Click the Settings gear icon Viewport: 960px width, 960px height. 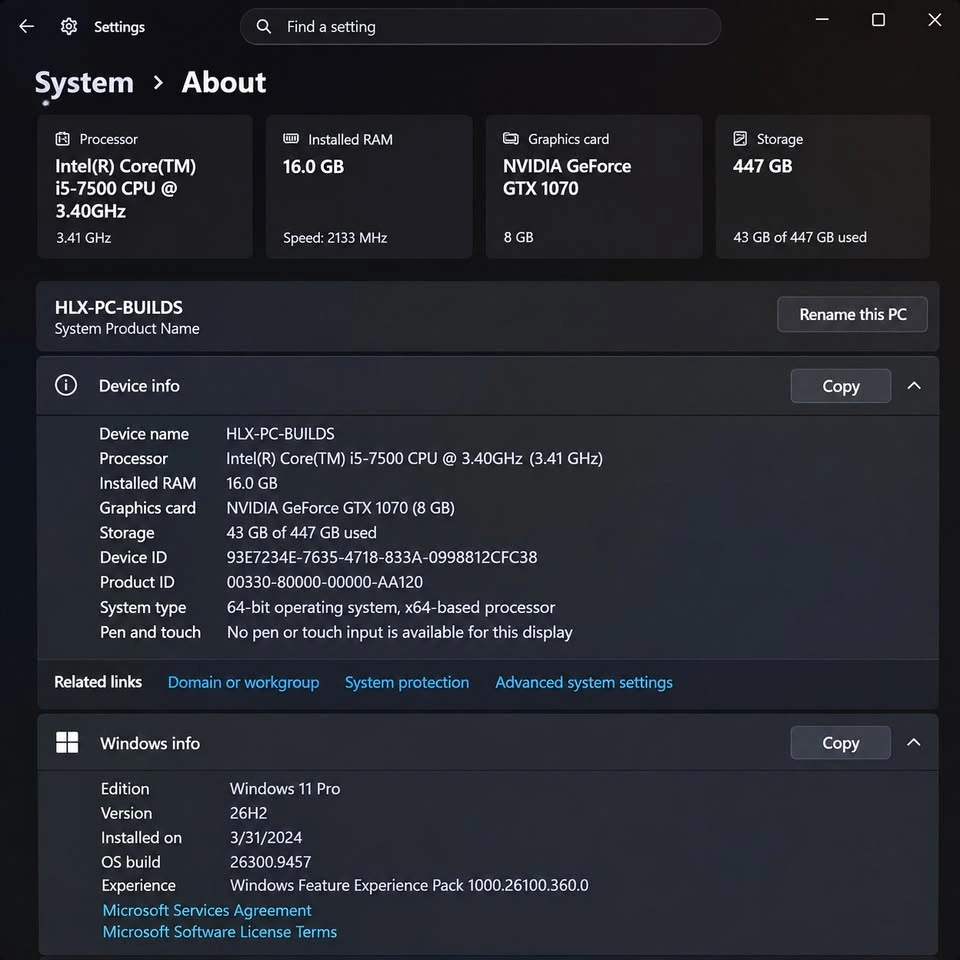pyautogui.click(x=69, y=26)
